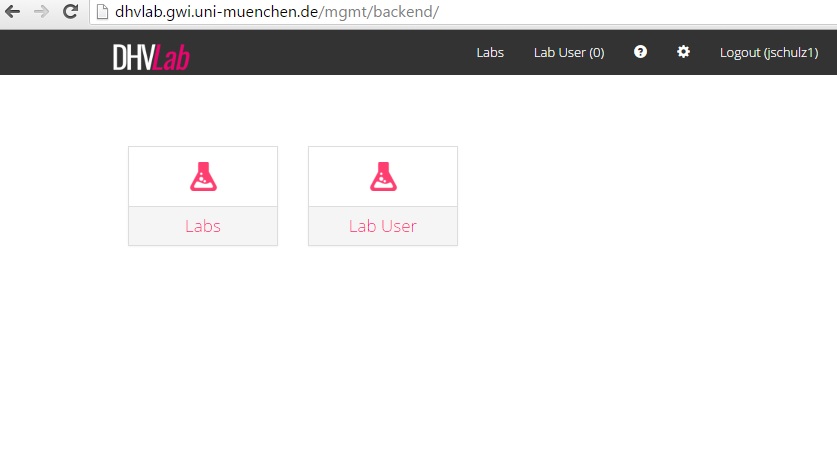
Task: Open help via question mark icon
Action: click(x=640, y=52)
